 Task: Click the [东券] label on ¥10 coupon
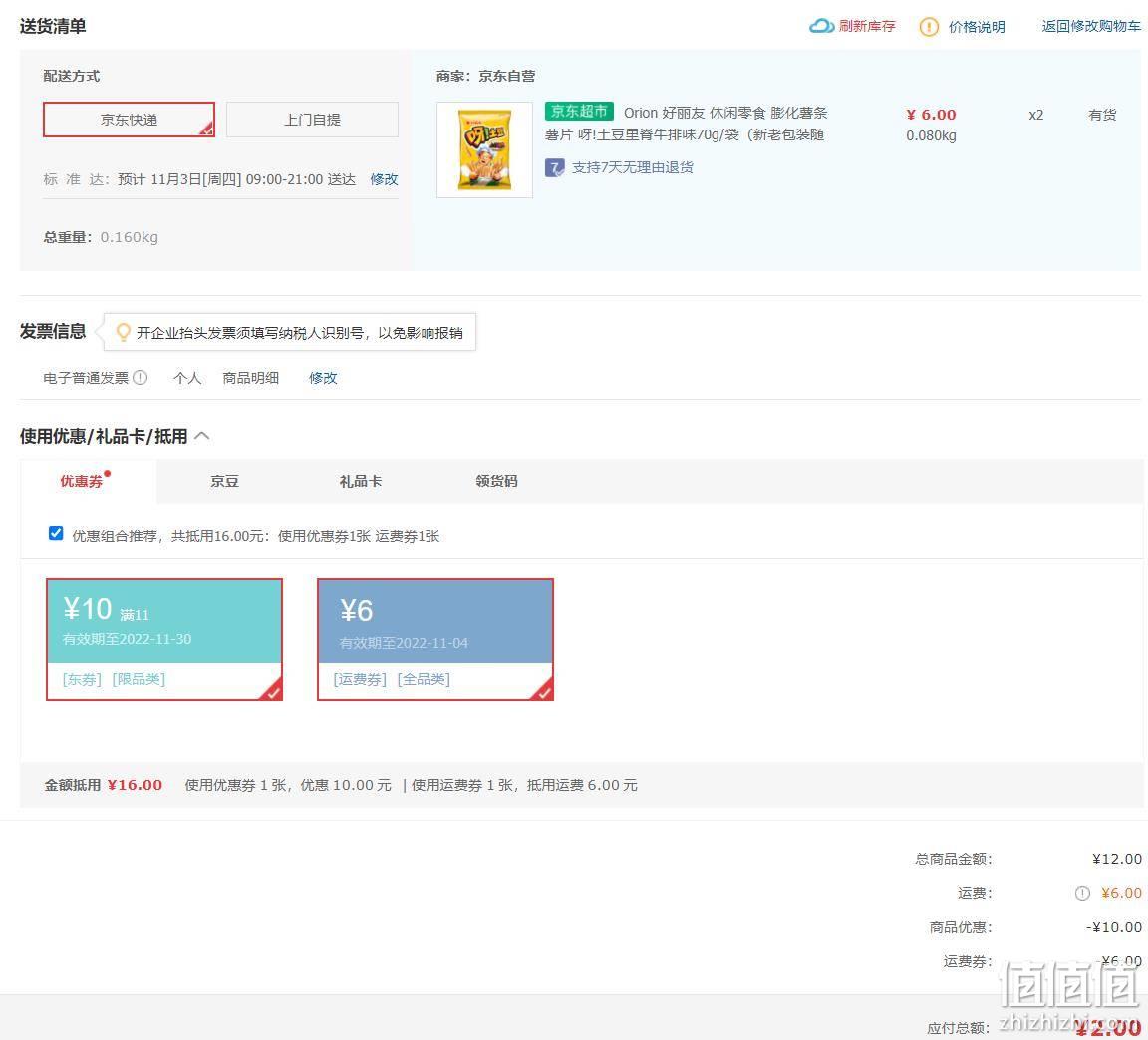pos(82,679)
